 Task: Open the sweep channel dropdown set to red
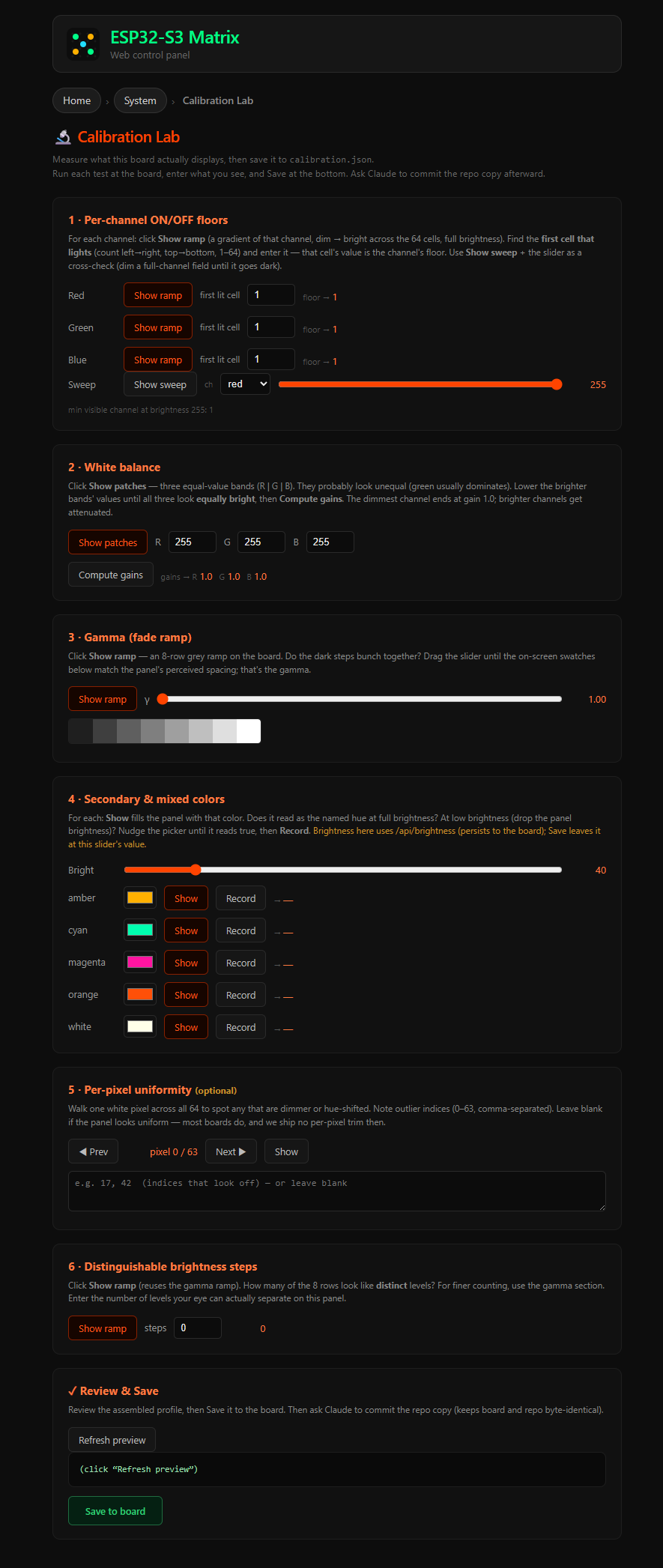[x=245, y=384]
